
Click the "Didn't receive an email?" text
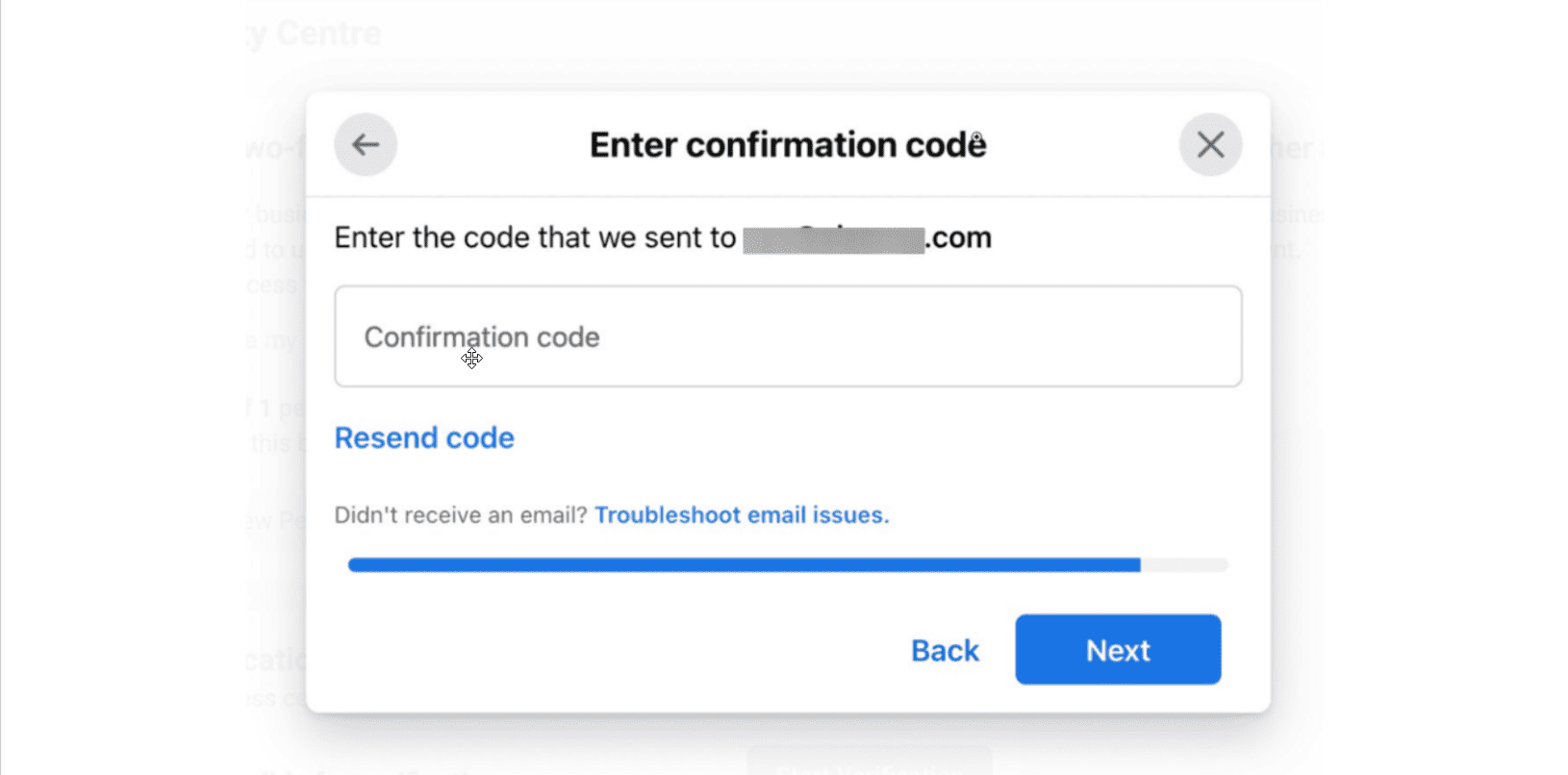(x=460, y=515)
